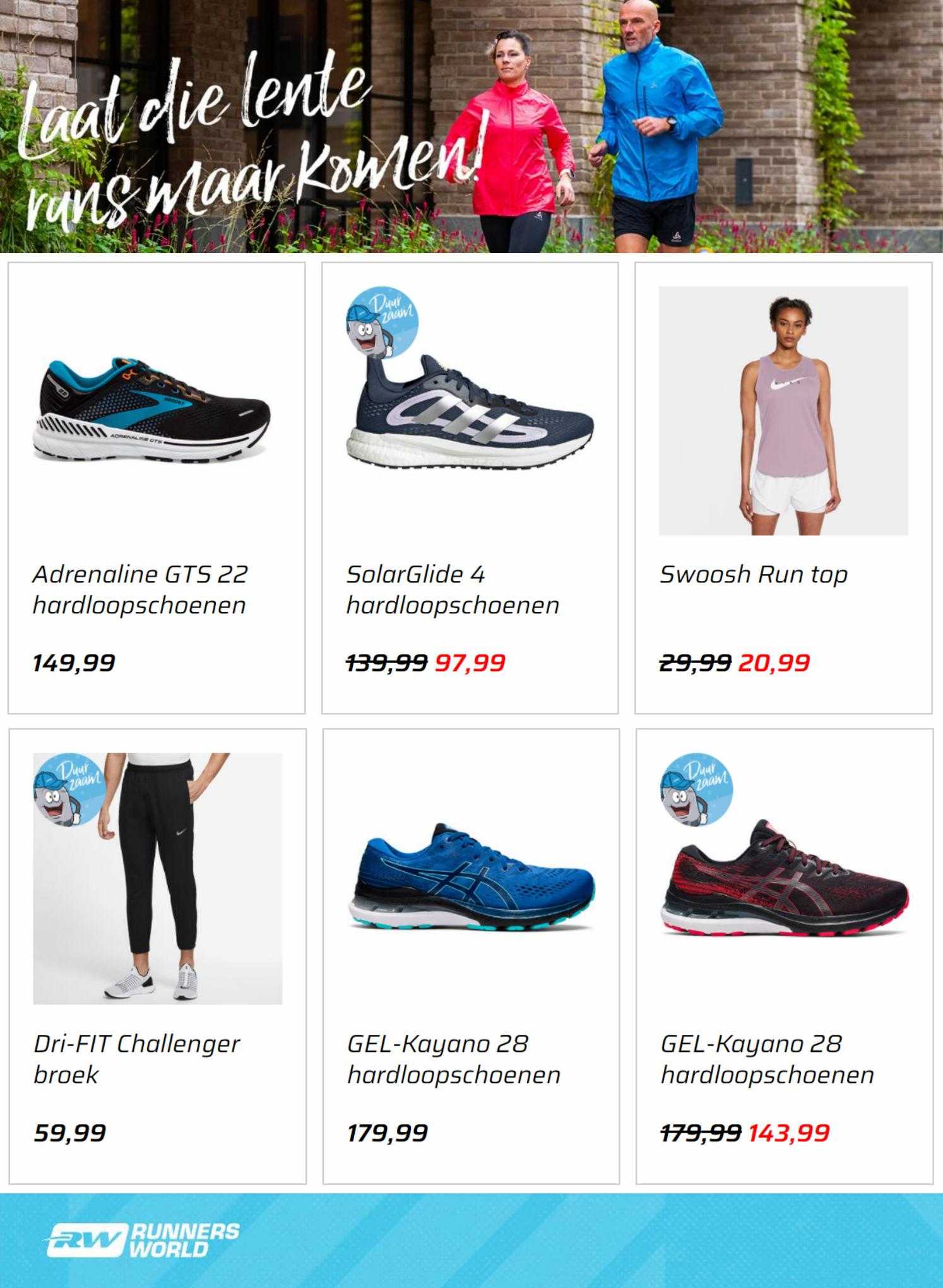Screen dimensions: 943x1288
Task: Open the blue GEL-Kayano 28 shoe image
Action: [471, 878]
